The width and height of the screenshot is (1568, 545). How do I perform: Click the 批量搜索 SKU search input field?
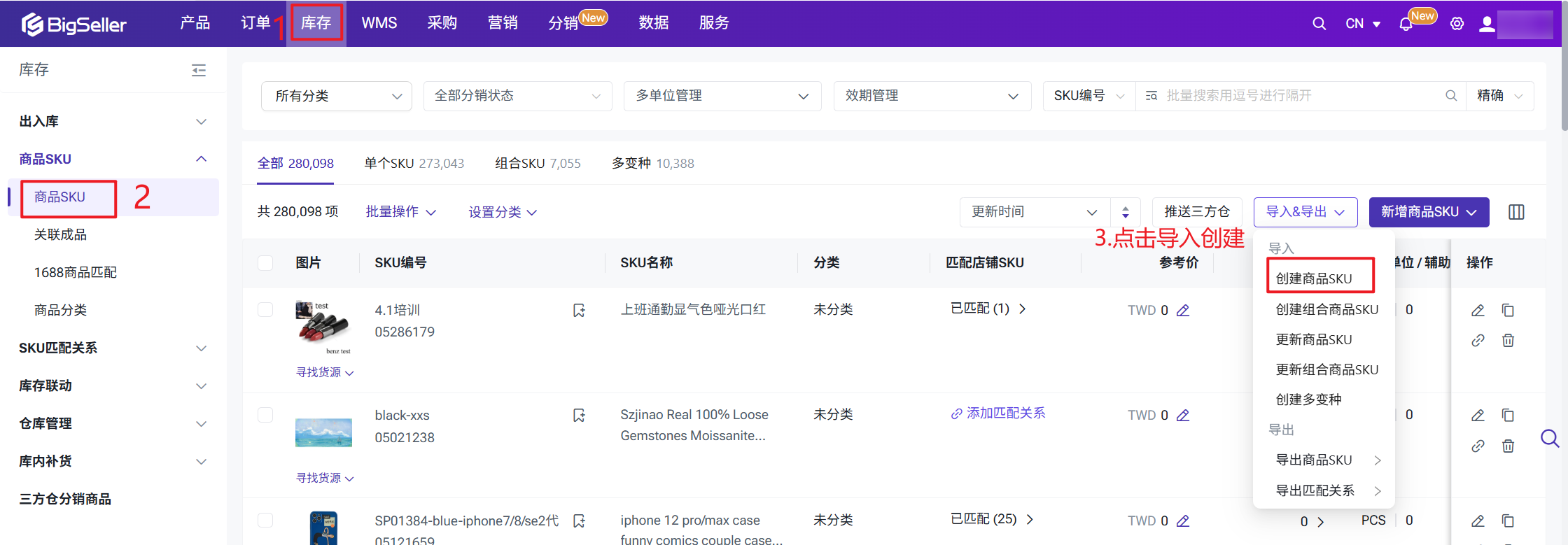pos(1295,96)
